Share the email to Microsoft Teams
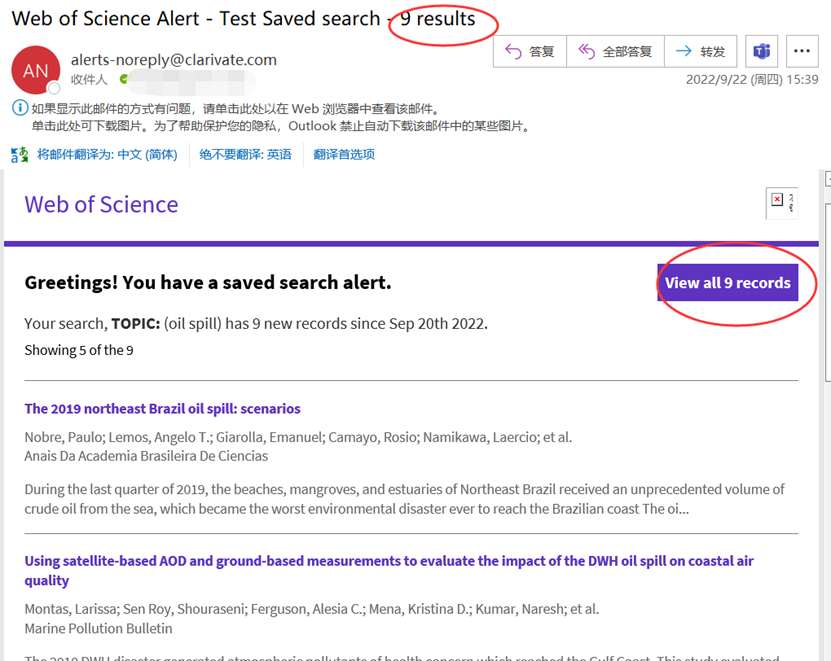 [762, 51]
